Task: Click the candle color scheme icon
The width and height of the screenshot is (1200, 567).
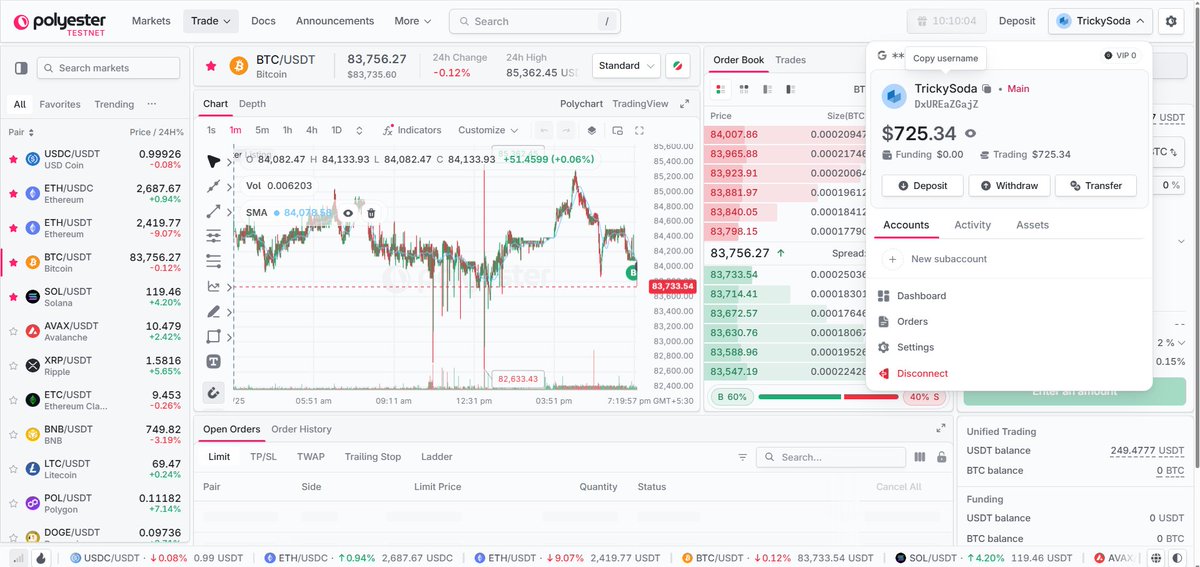Action: point(677,66)
